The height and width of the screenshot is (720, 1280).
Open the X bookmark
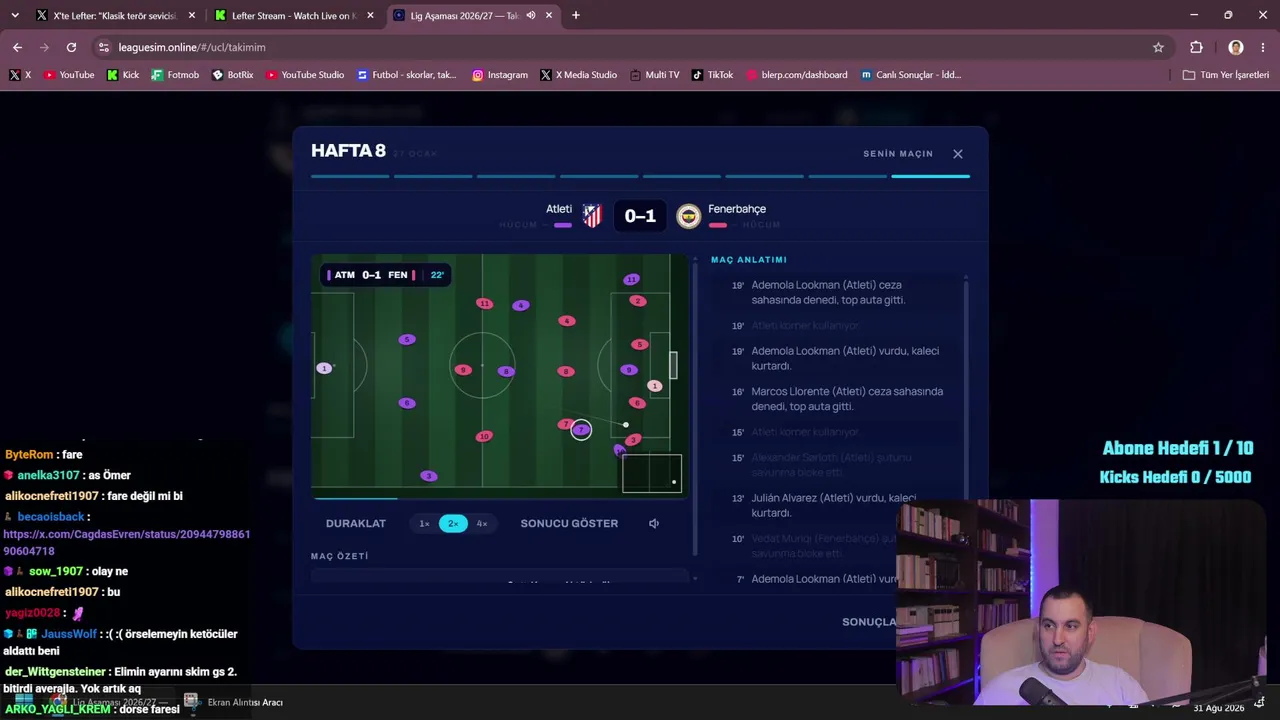(x=20, y=75)
